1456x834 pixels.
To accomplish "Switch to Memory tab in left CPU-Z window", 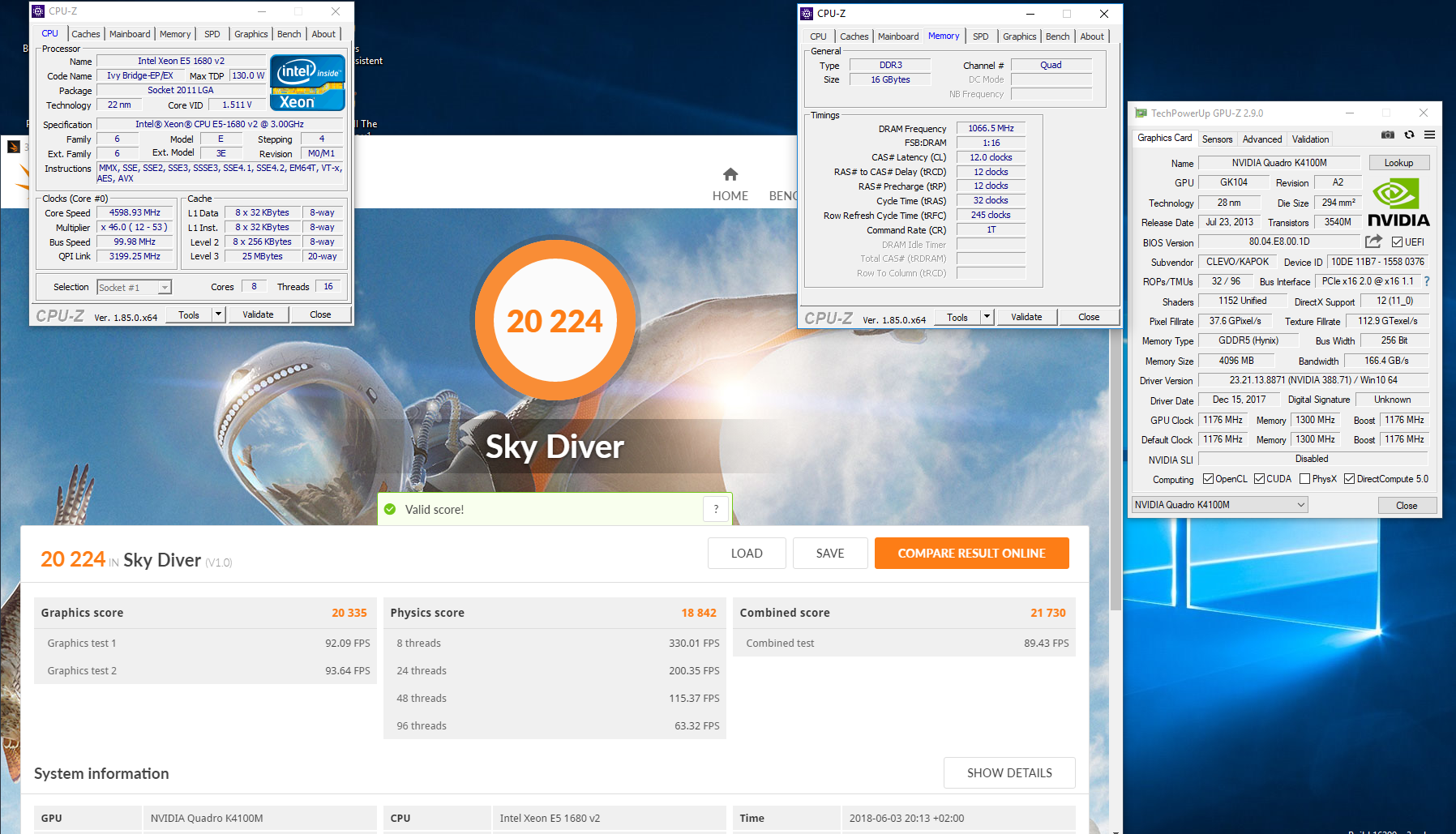I will click(x=175, y=34).
